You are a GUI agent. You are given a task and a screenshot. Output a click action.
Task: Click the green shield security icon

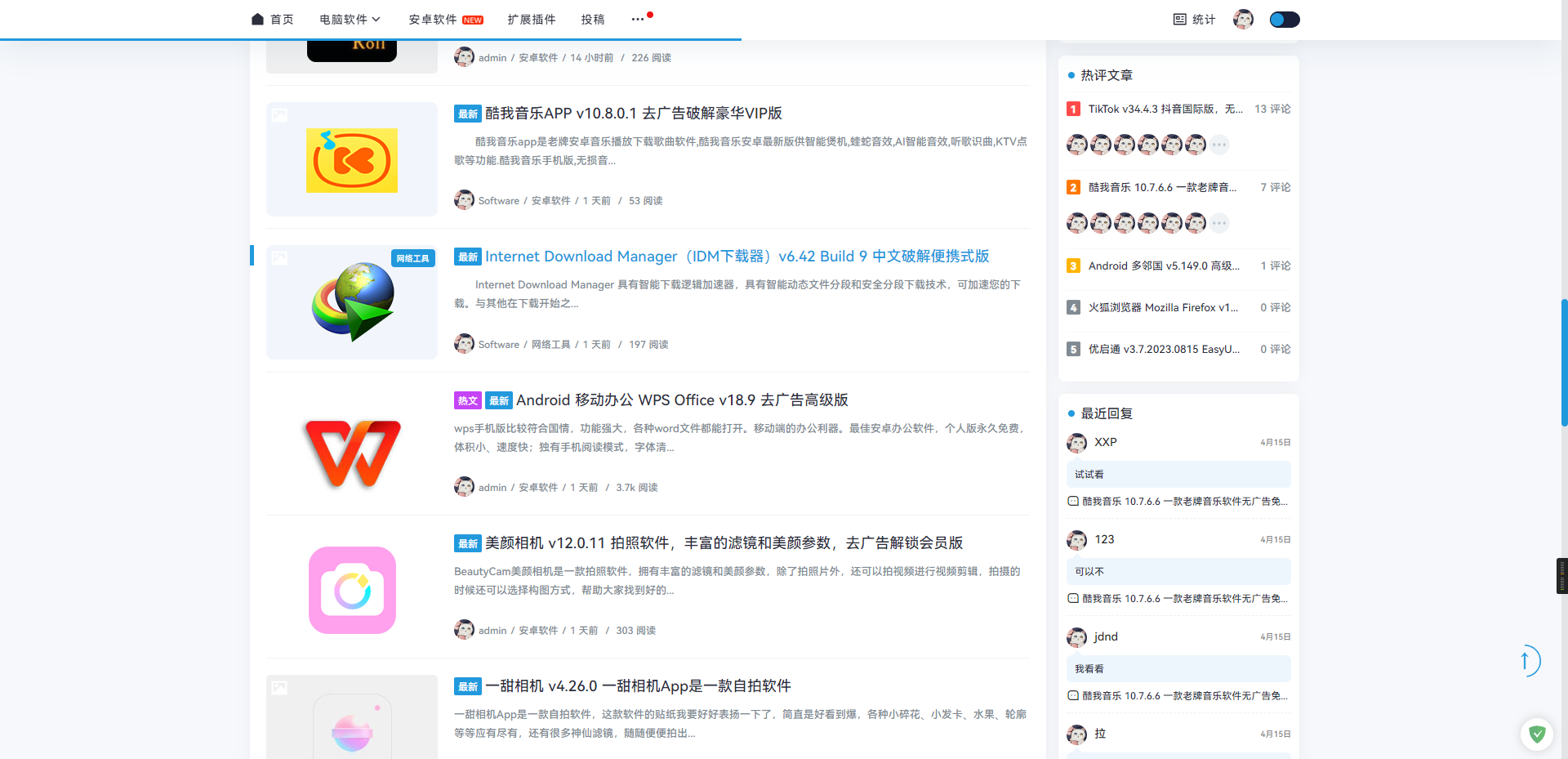click(1537, 734)
